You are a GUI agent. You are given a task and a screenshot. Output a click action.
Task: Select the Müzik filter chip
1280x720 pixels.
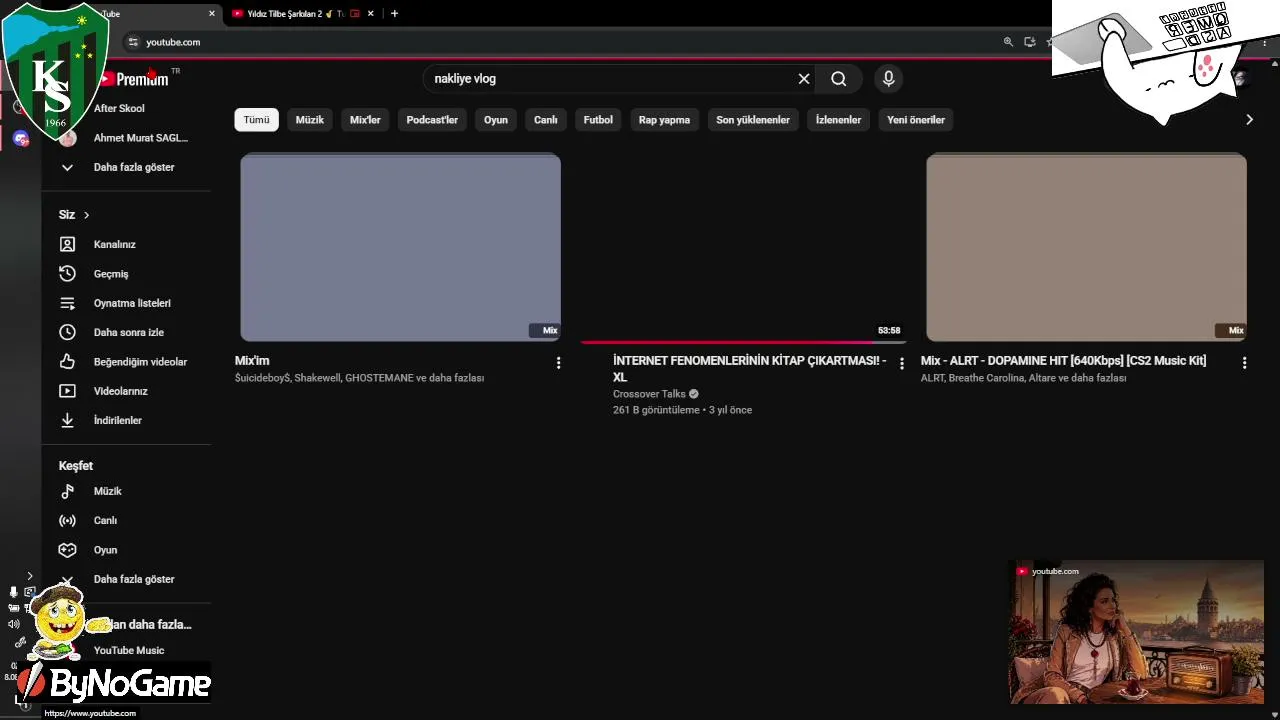[310, 120]
